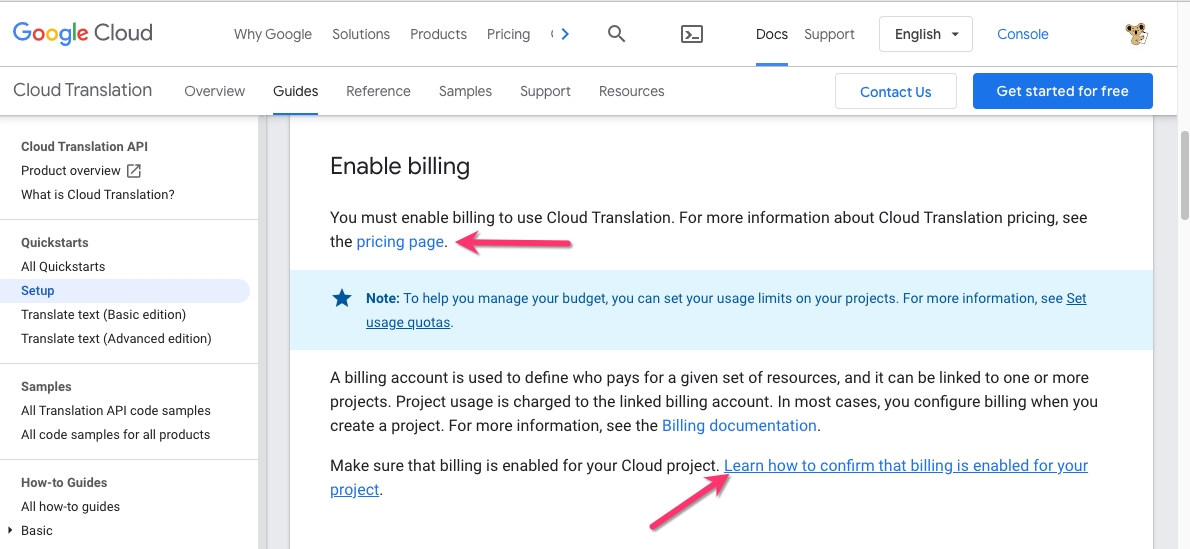The width and height of the screenshot is (1190, 549).
Task: Click the user profile avatar
Action: pos(1136,34)
